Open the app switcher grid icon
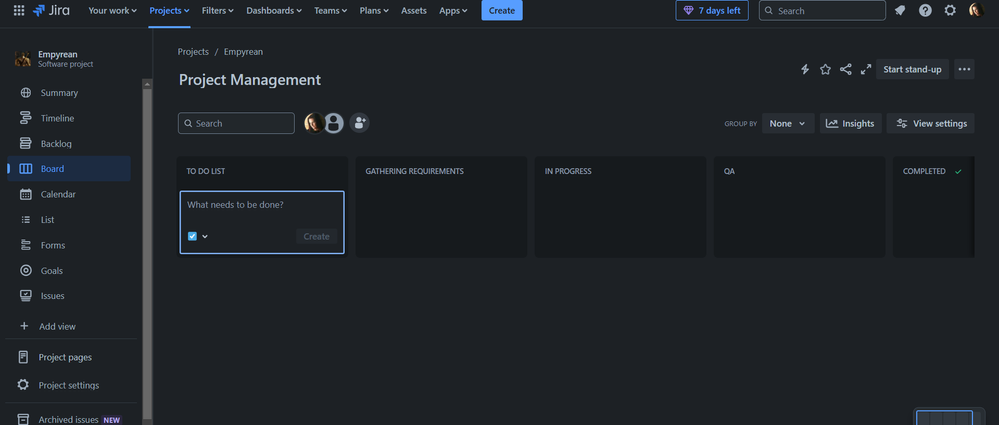999x425 pixels. point(19,10)
